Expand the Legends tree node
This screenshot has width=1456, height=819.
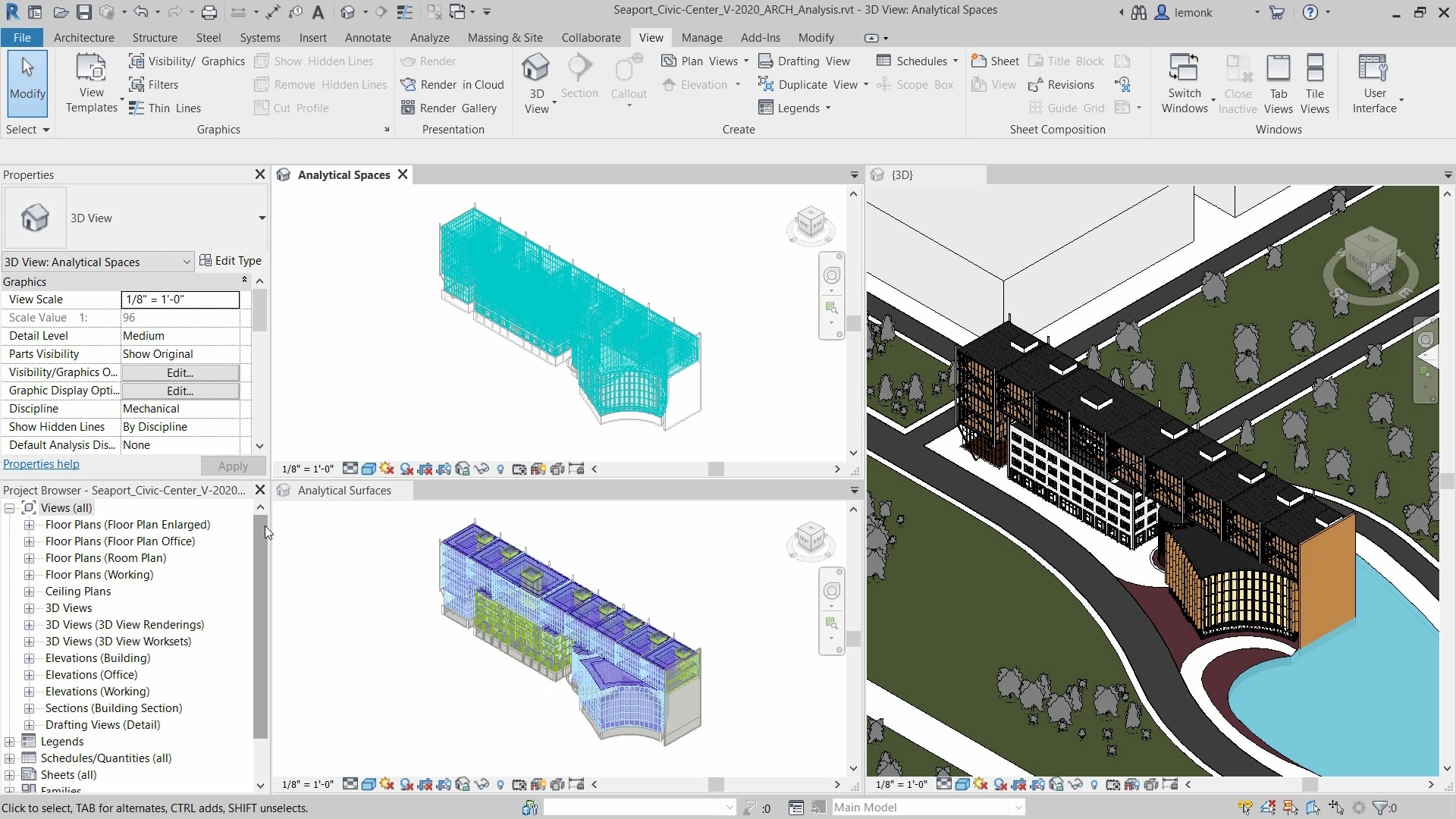pyautogui.click(x=9, y=742)
